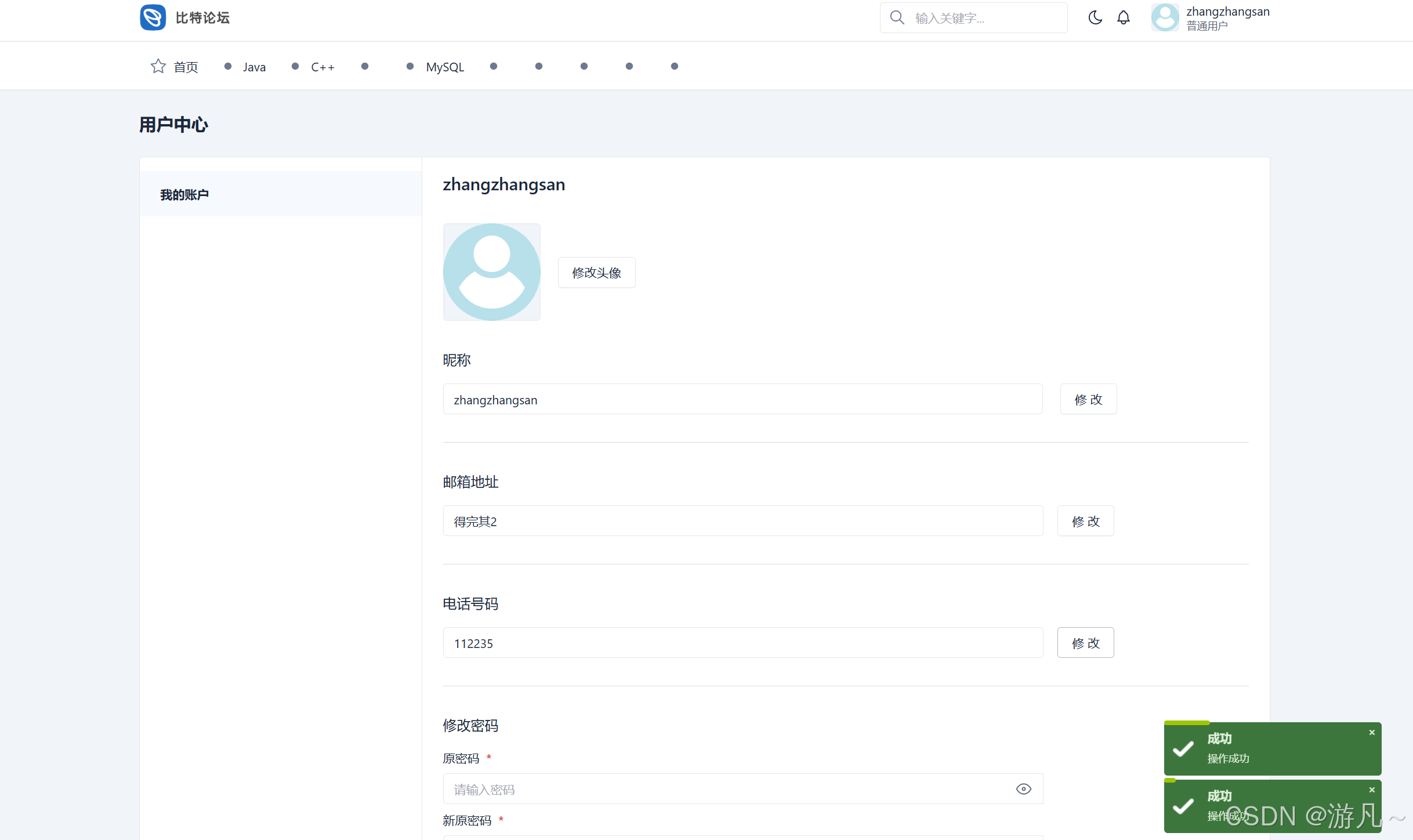Click the star icon next to 首页
Viewport: 1413px width, 840px height.
[158, 67]
